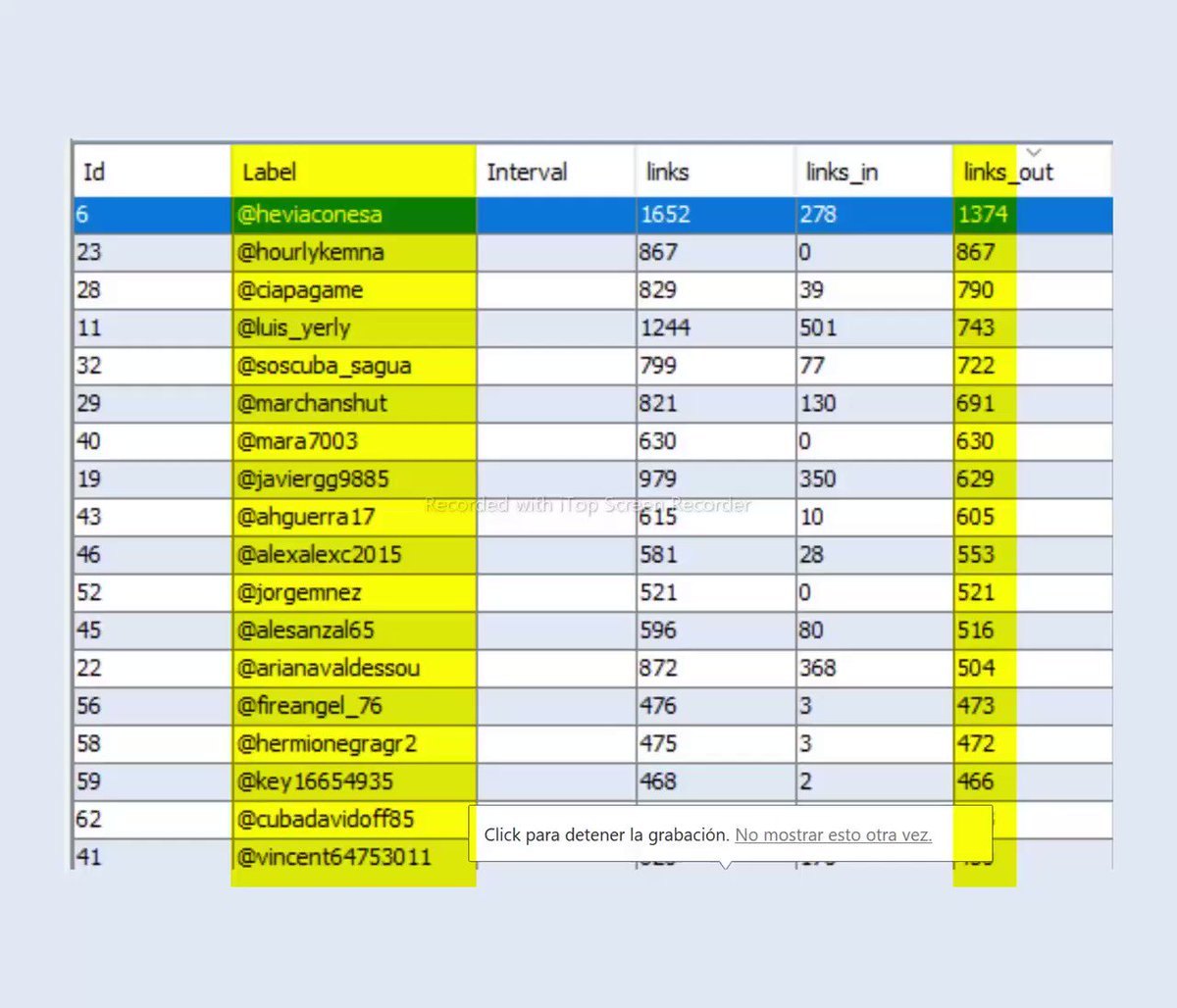Select the @arianavaldessou label cell

point(354,668)
